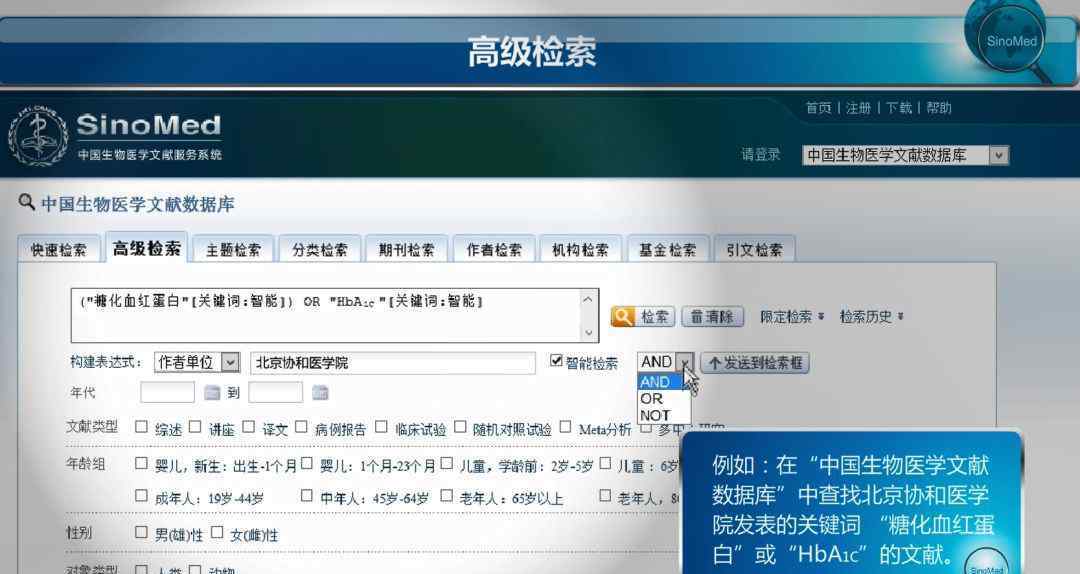This screenshot has width=1080, height=574.
Task: Check 男(雄)性 gender option
Action: click(141, 532)
